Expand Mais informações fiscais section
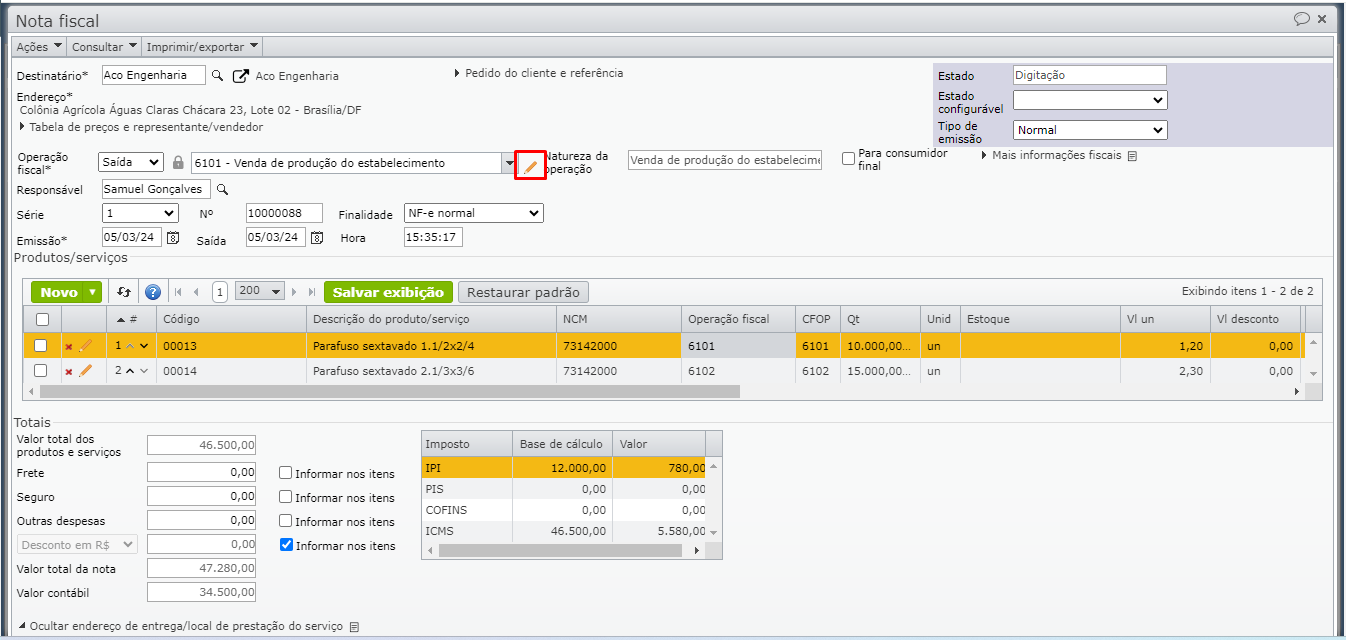The height and width of the screenshot is (640, 1346). (1052, 155)
